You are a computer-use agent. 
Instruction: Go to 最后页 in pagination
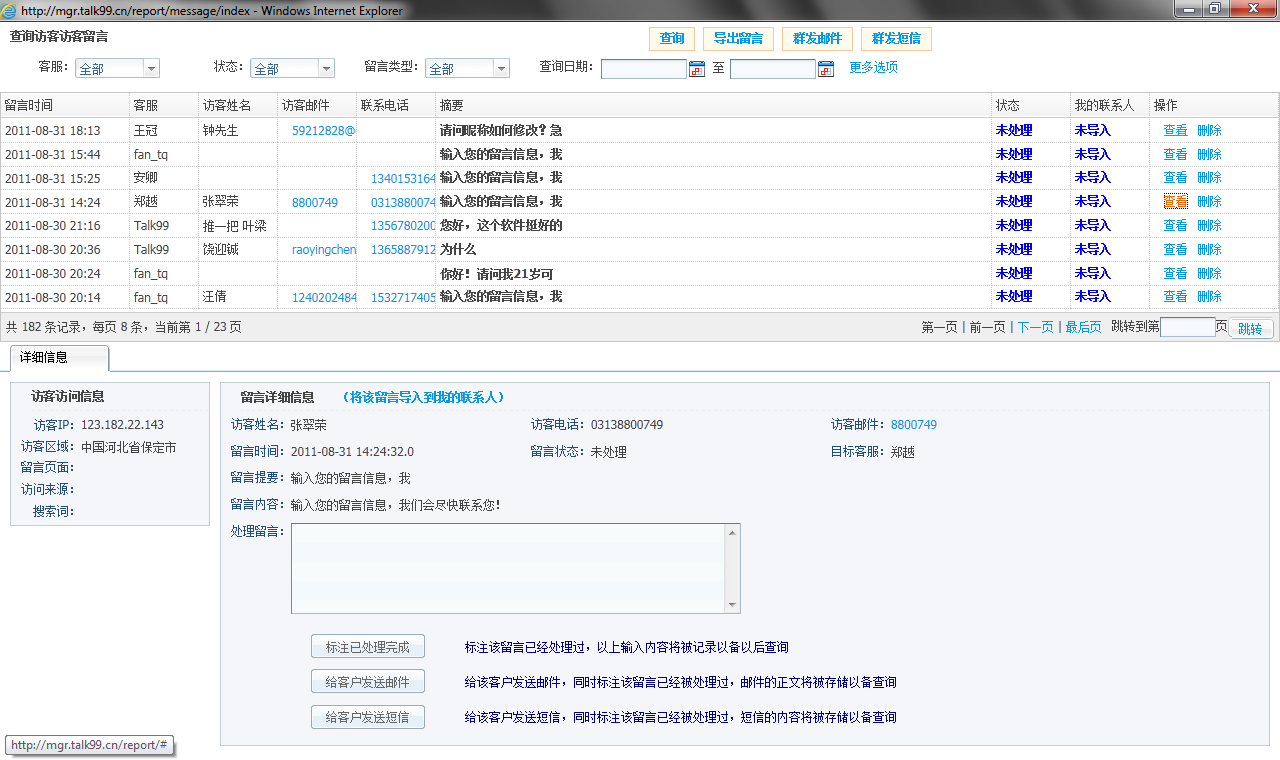click(x=1083, y=327)
